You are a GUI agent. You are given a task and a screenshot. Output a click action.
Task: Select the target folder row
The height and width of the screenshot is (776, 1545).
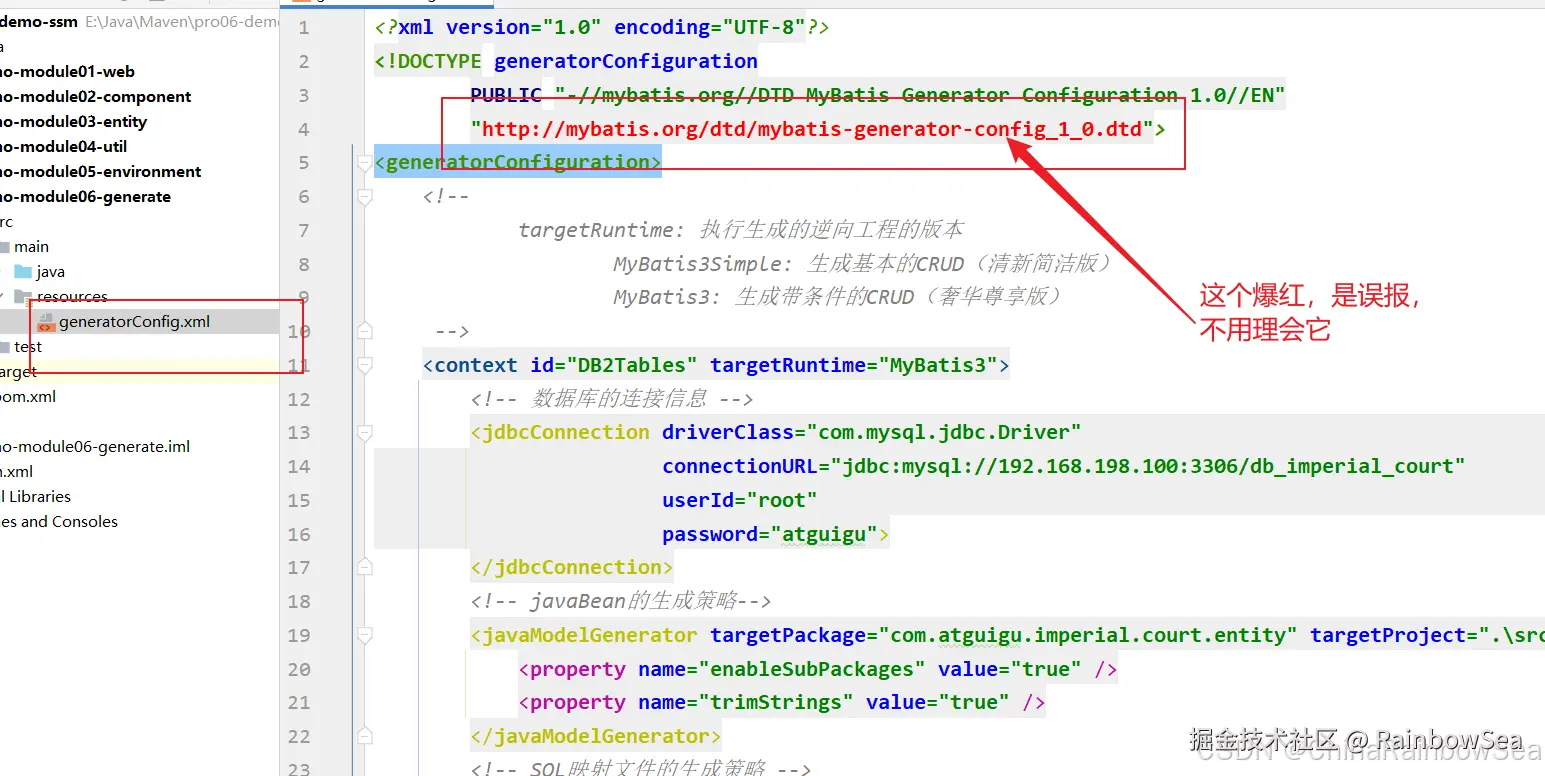click(x=139, y=372)
